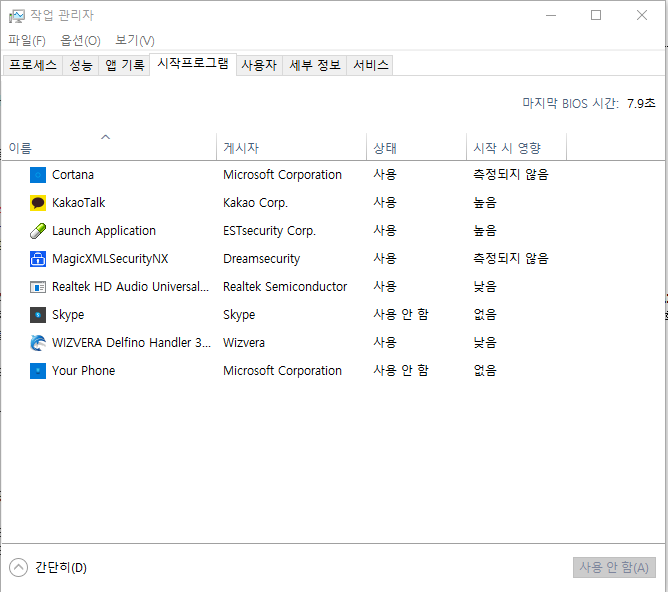Image resolution: width=668 pixels, height=592 pixels.
Task: Minimize the 작업 관리자 window
Action: click(551, 16)
